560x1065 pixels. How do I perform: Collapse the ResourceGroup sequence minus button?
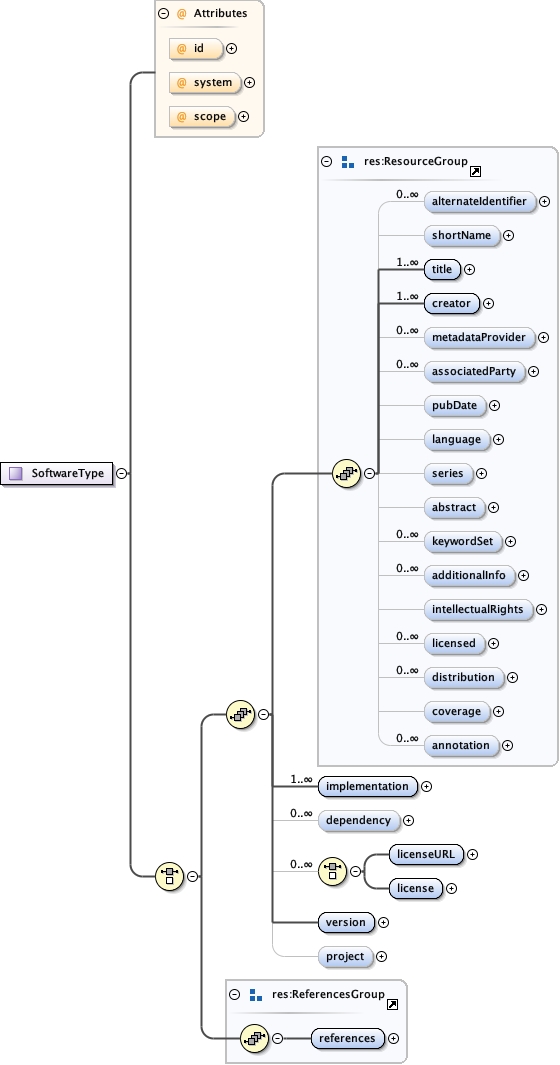(x=369, y=473)
